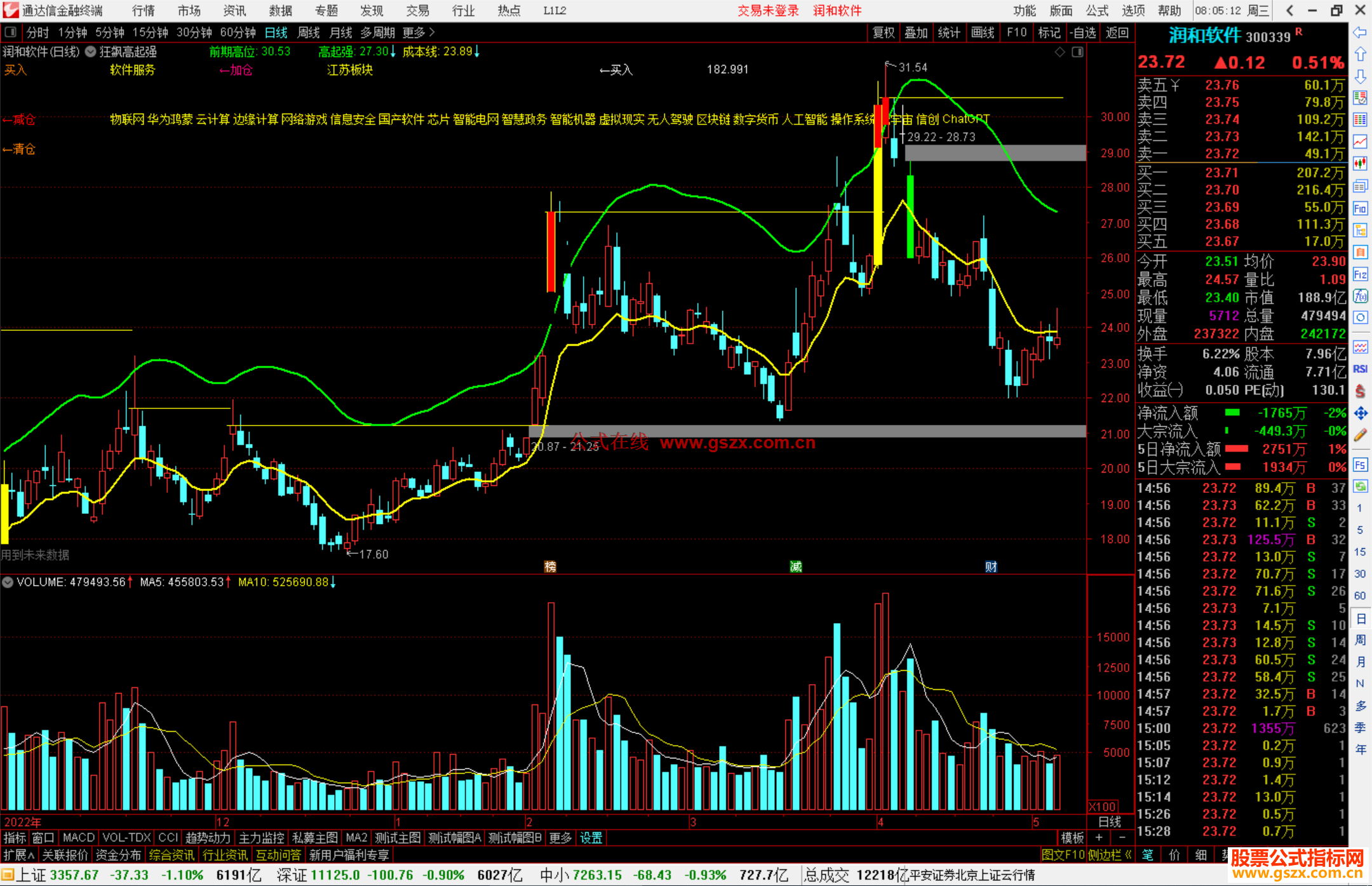Click the four-way move arrows icon
Screen dimensions: 1372x886
(1360, 413)
